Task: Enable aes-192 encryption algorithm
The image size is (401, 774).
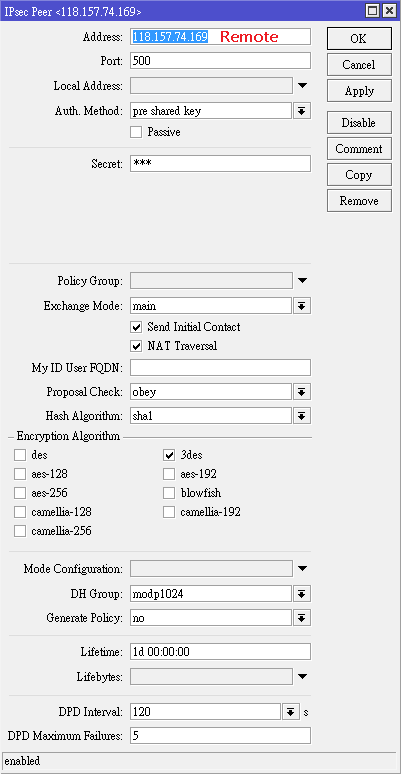Action: [169, 474]
